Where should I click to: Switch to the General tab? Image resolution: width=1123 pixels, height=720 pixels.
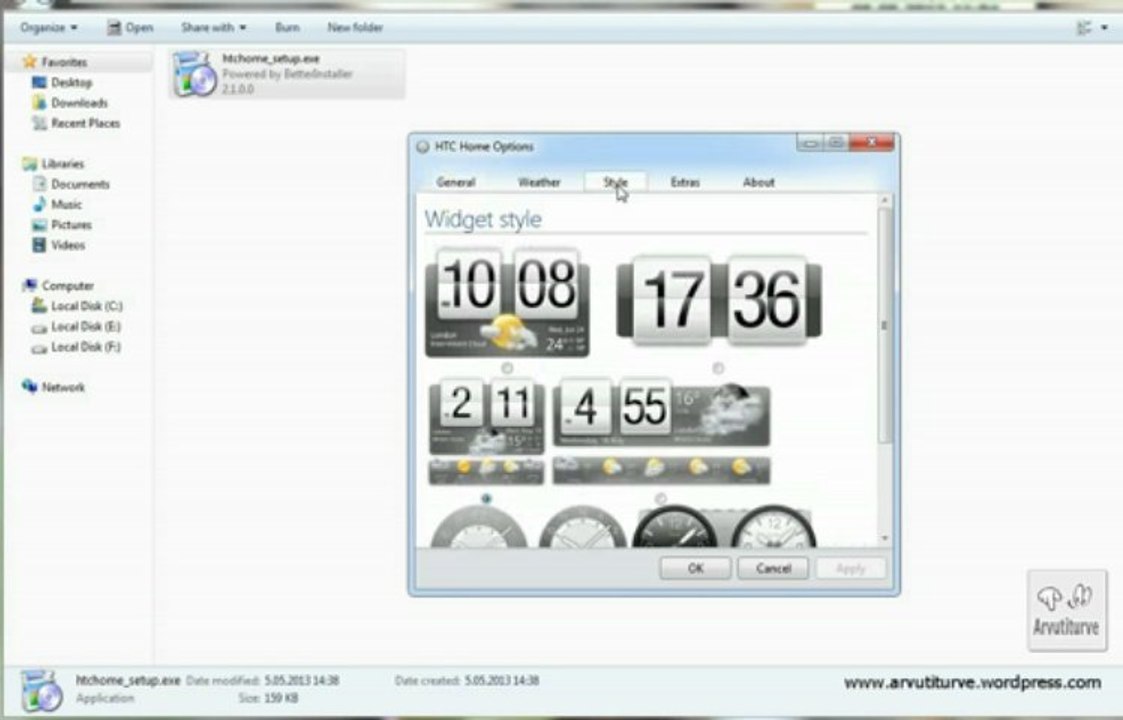(x=456, y=182)
